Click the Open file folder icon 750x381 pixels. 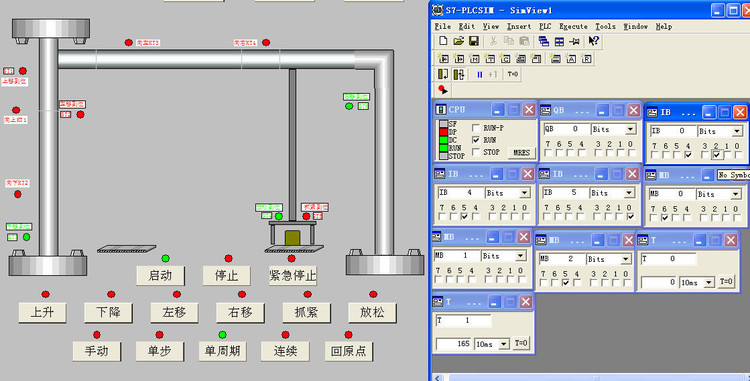coord(458,41)
